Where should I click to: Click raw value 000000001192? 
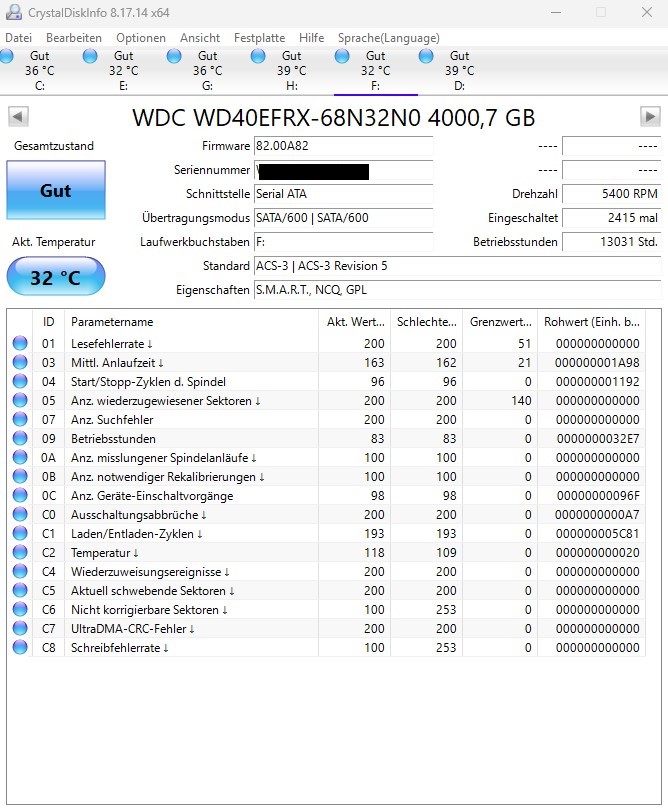pos(597,382)
